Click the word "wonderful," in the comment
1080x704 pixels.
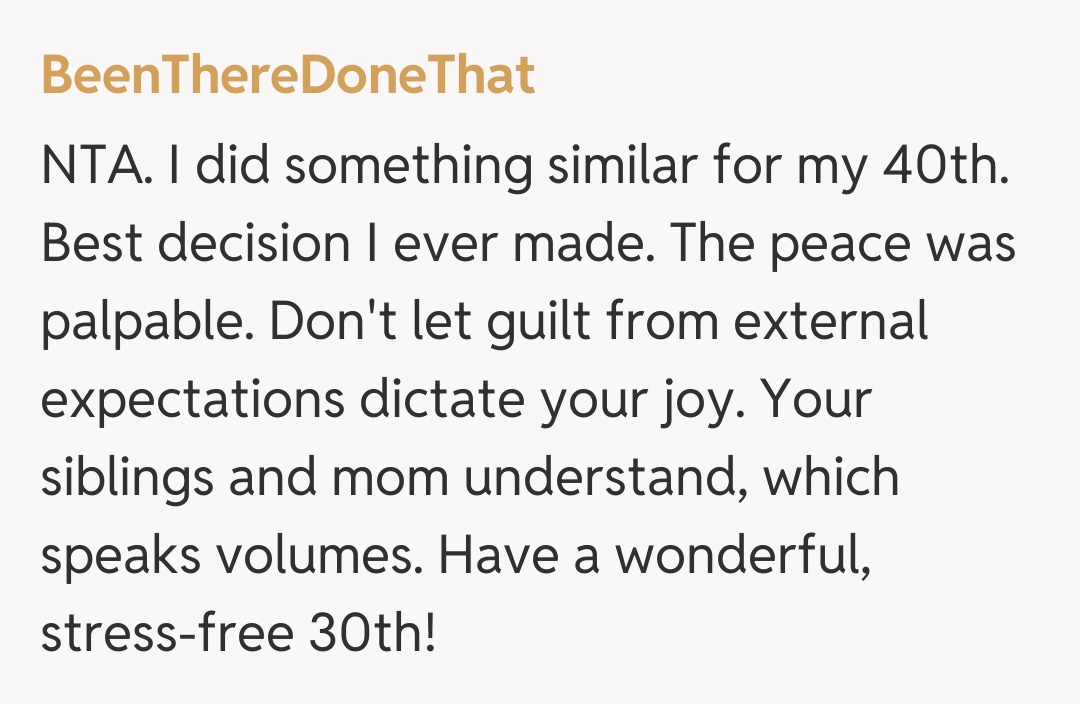tap(742, 557)
